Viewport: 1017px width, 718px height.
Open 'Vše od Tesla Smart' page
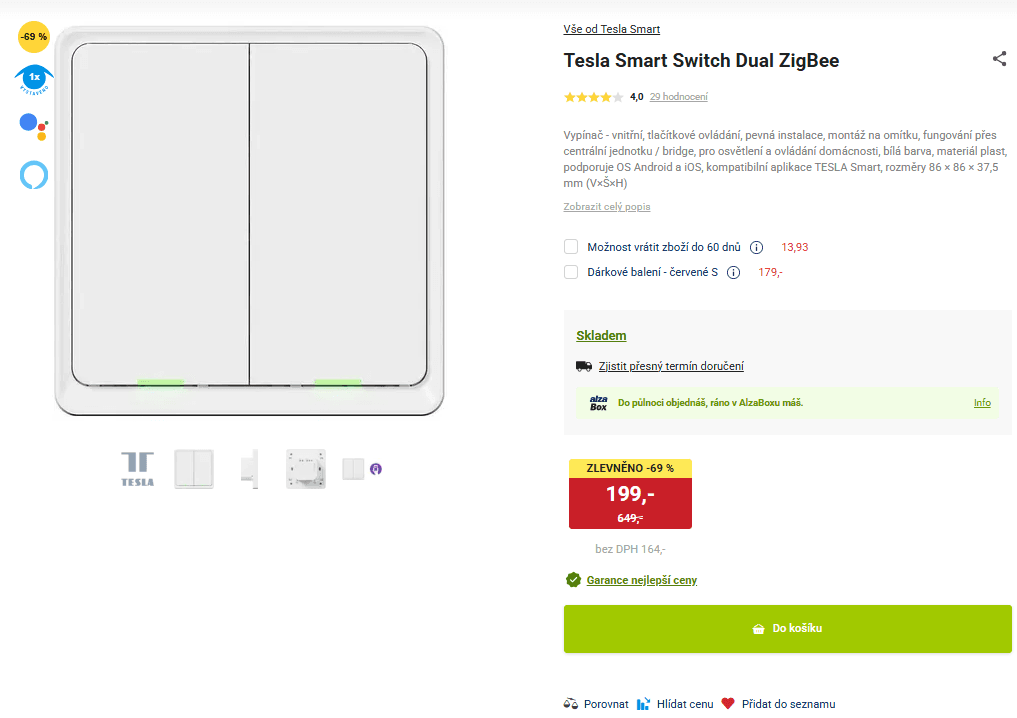click(x=610, y=29)
